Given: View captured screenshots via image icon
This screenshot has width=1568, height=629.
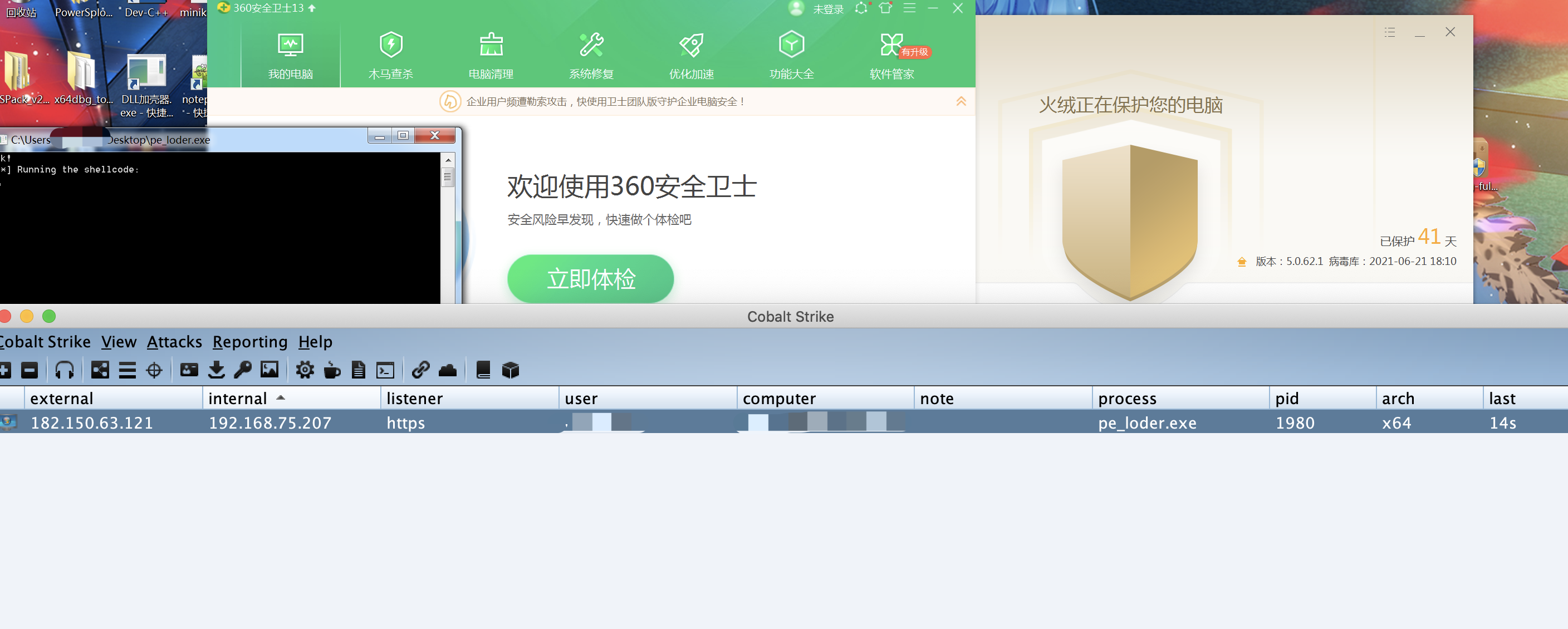Looking at the screenshot, I should point(269,370).
